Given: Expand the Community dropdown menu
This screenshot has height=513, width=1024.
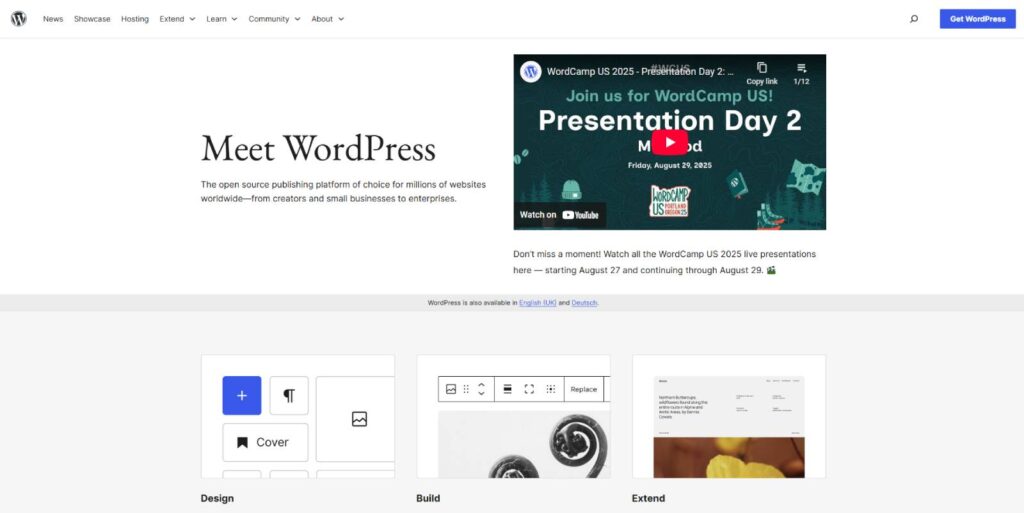Looking at the screenshot, I should [274, 19].
